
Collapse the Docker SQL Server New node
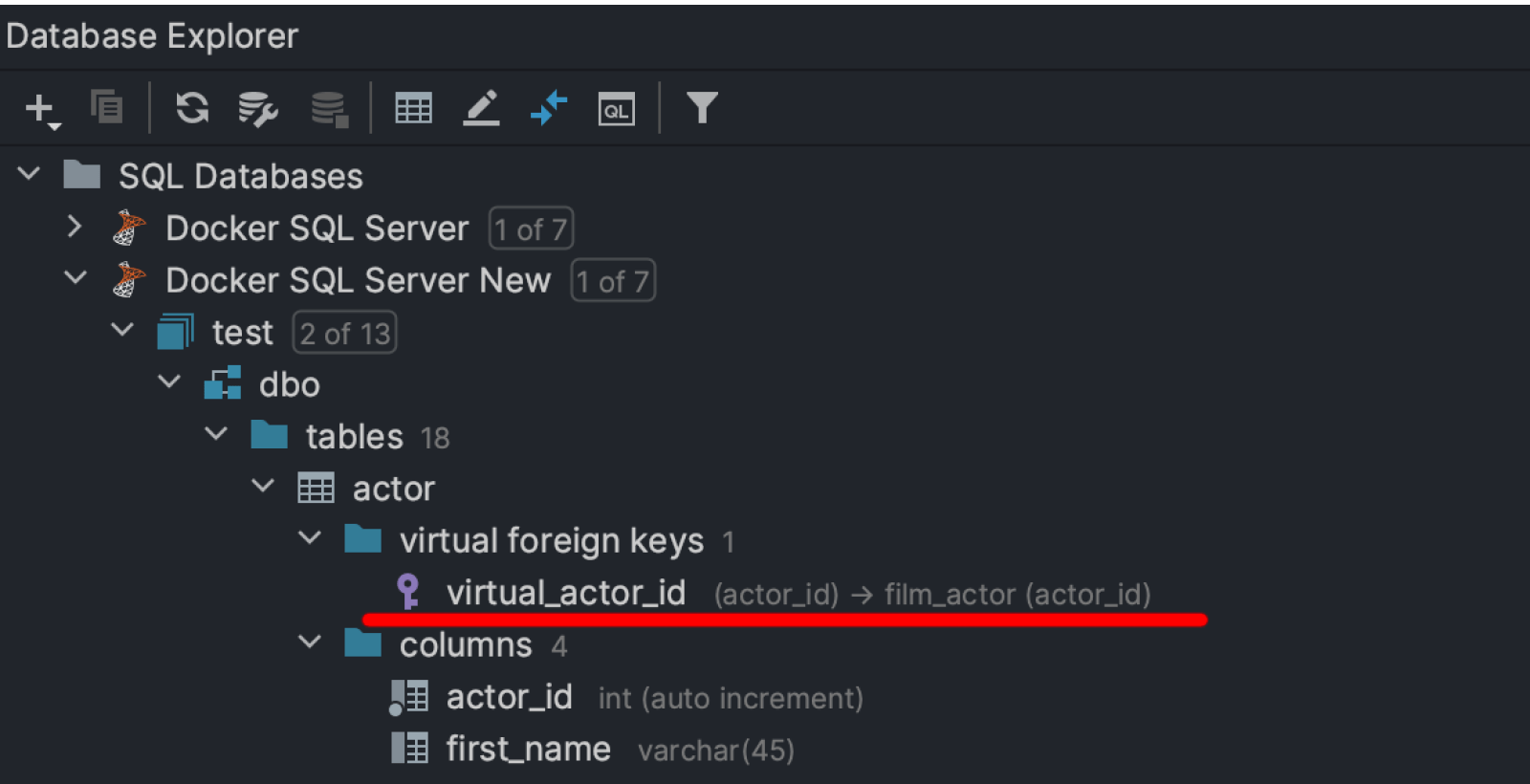click(76, 278)
